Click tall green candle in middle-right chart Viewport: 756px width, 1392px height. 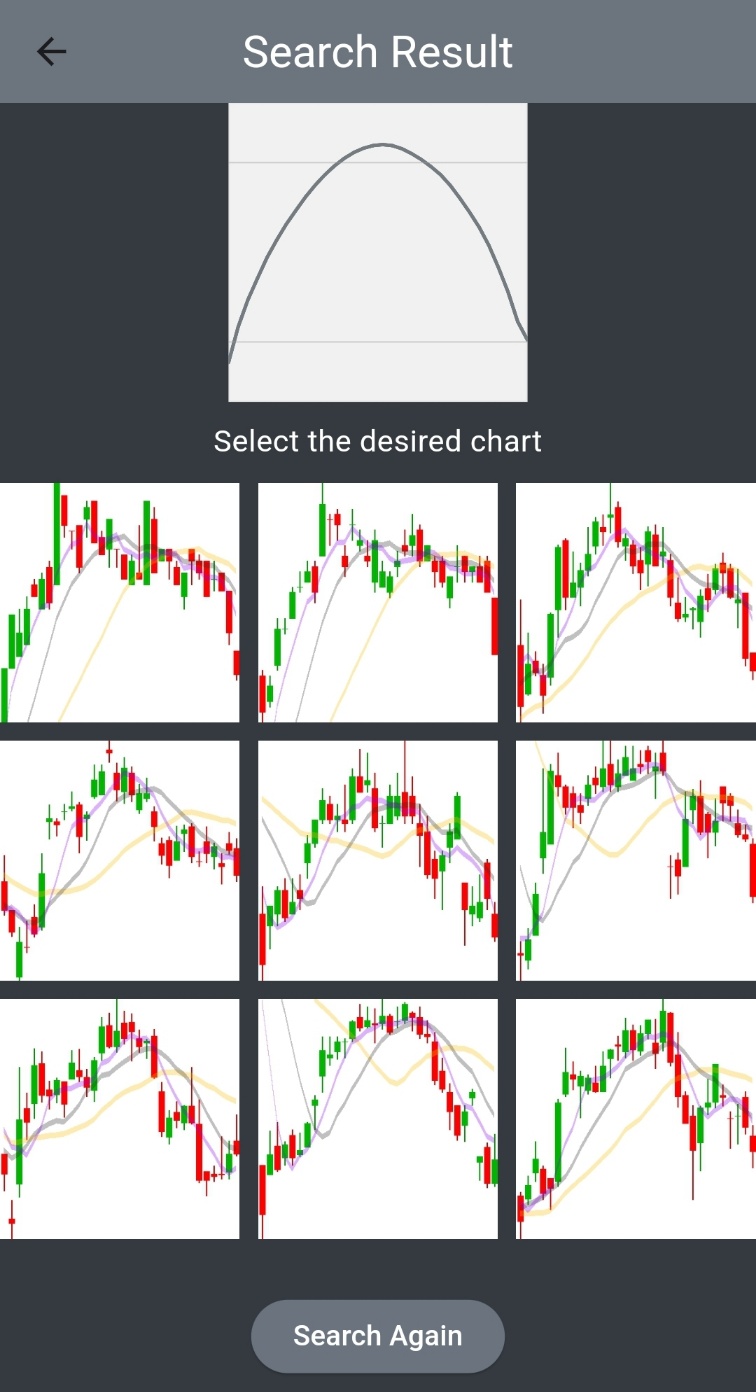pos(548,808)
